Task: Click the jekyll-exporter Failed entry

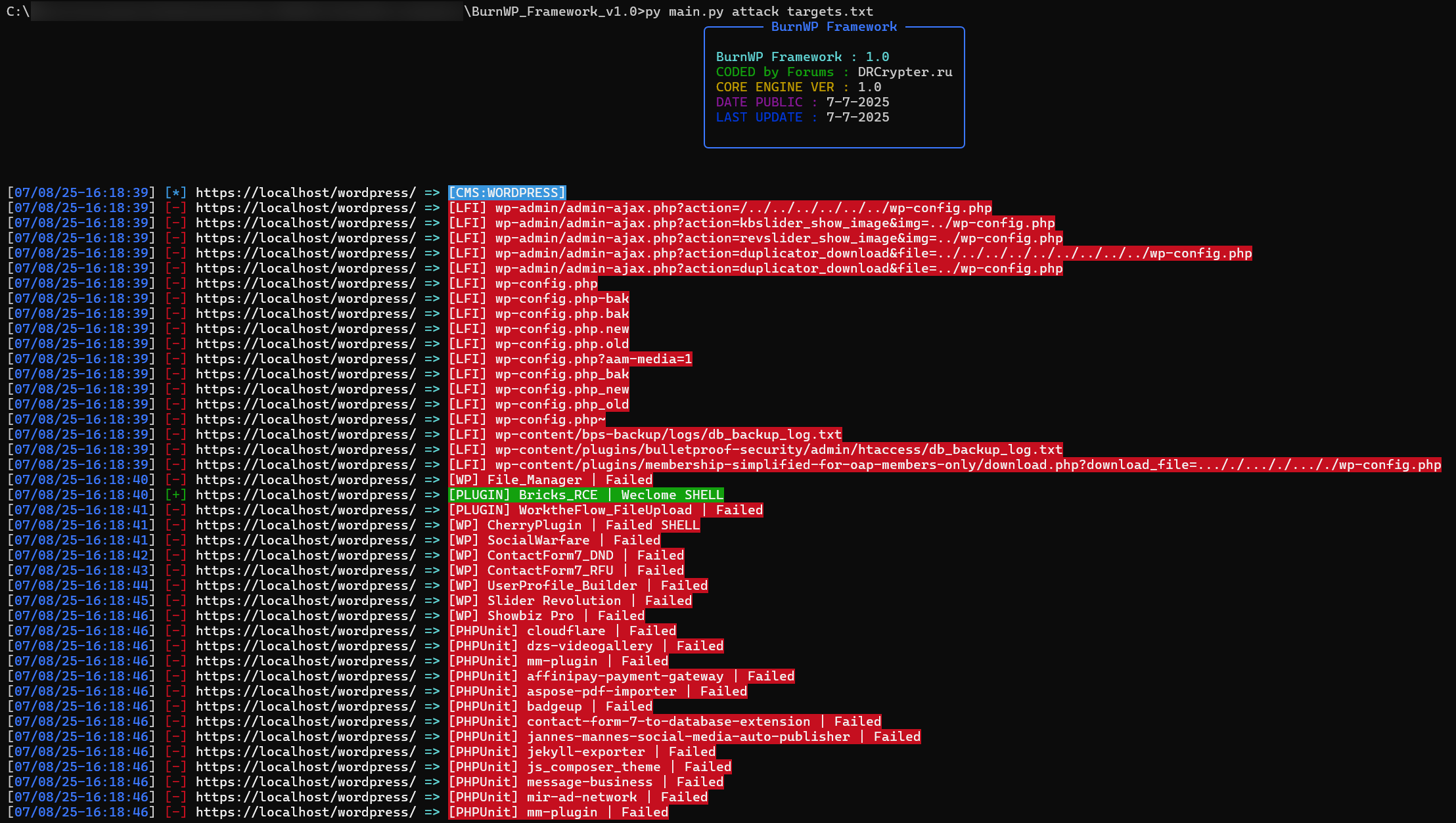Action: 581,751
